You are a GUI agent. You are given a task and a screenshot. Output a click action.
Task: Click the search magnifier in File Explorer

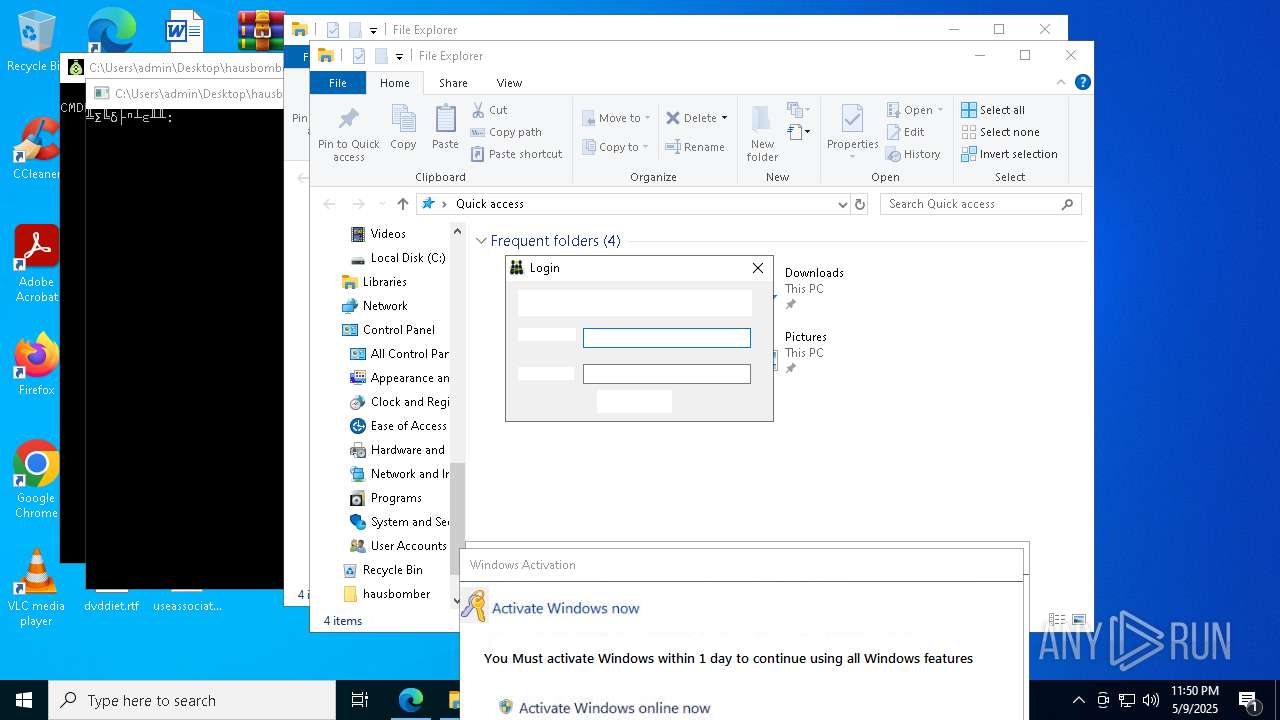coord(1067,204)
